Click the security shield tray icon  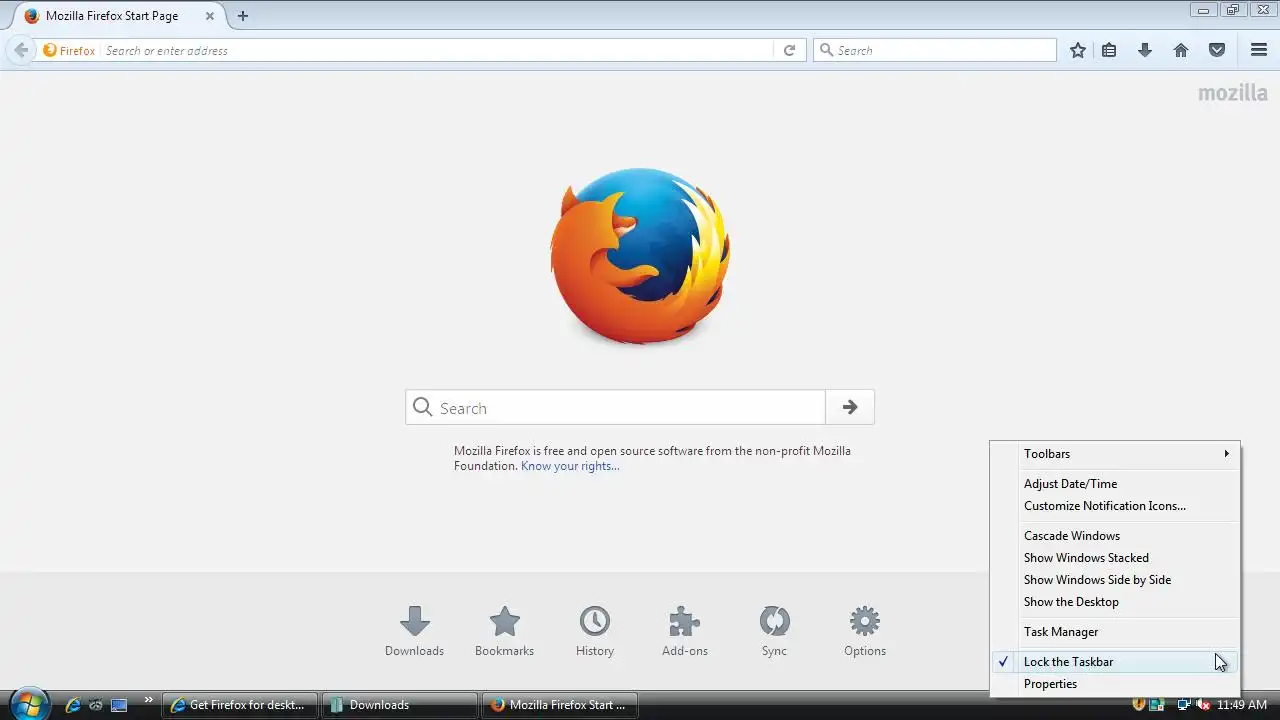[x=1139, y=705]
